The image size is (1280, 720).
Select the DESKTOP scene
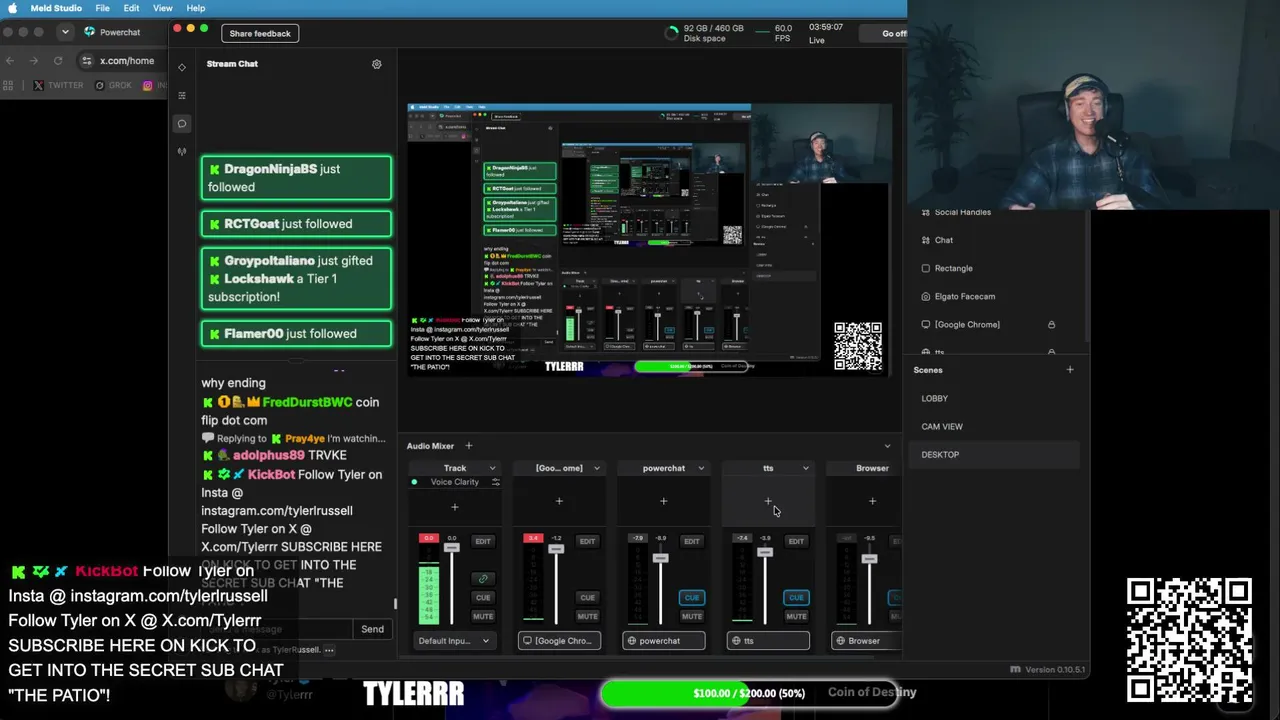click(x=994, y=455)
